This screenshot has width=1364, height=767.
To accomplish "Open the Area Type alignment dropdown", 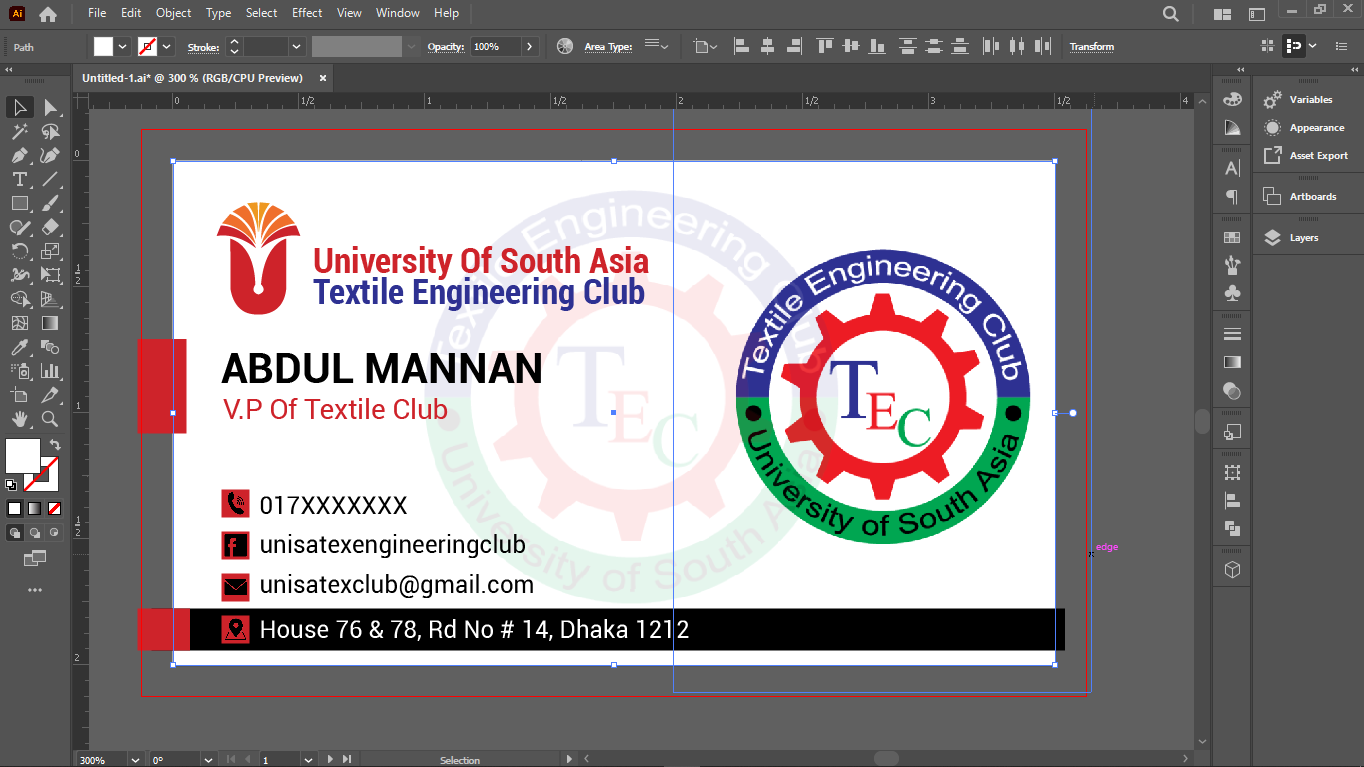I will click(x=657, y=46).
